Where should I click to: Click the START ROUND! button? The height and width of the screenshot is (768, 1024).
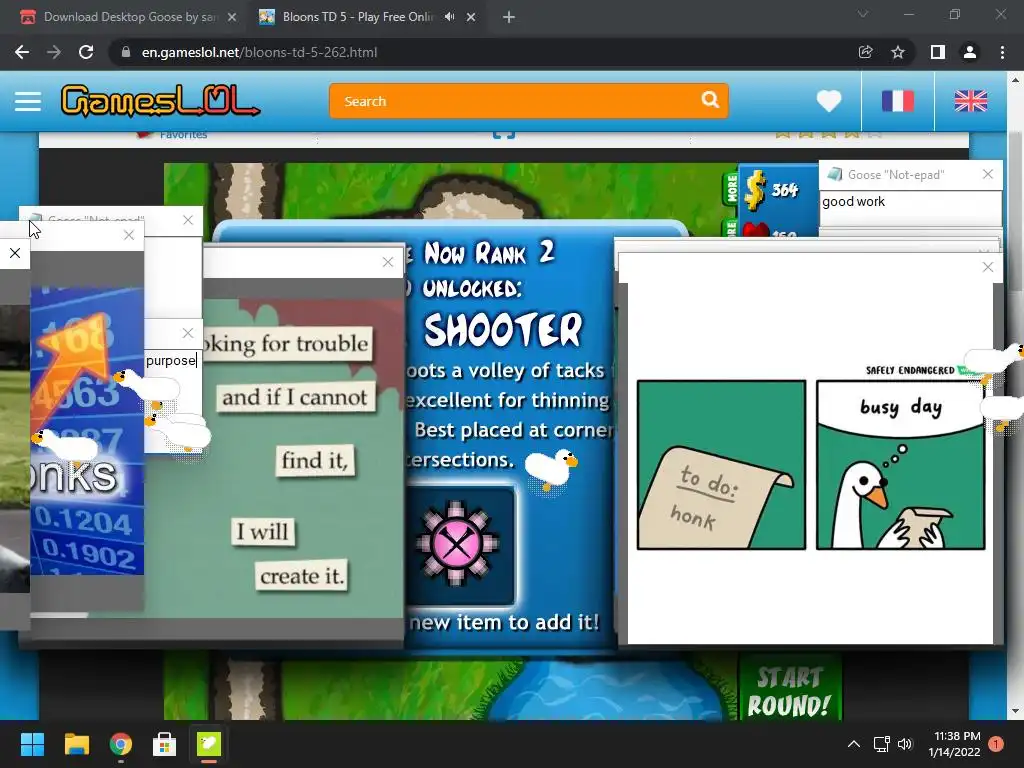click(789, 692)
